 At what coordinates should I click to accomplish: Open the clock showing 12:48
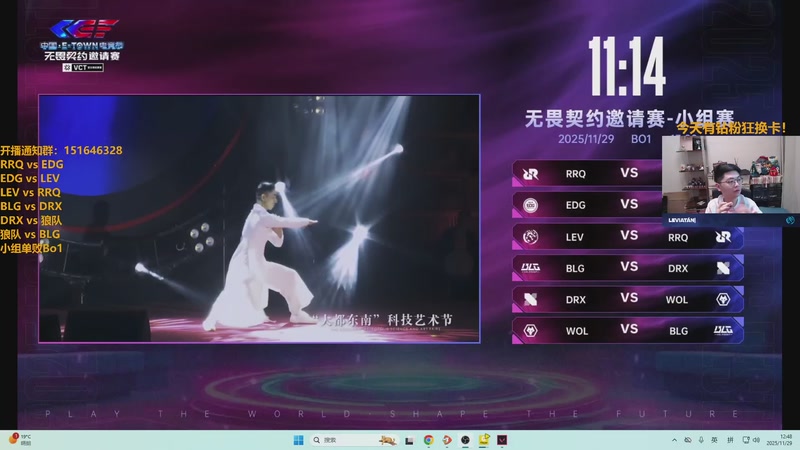coord(779,440)
